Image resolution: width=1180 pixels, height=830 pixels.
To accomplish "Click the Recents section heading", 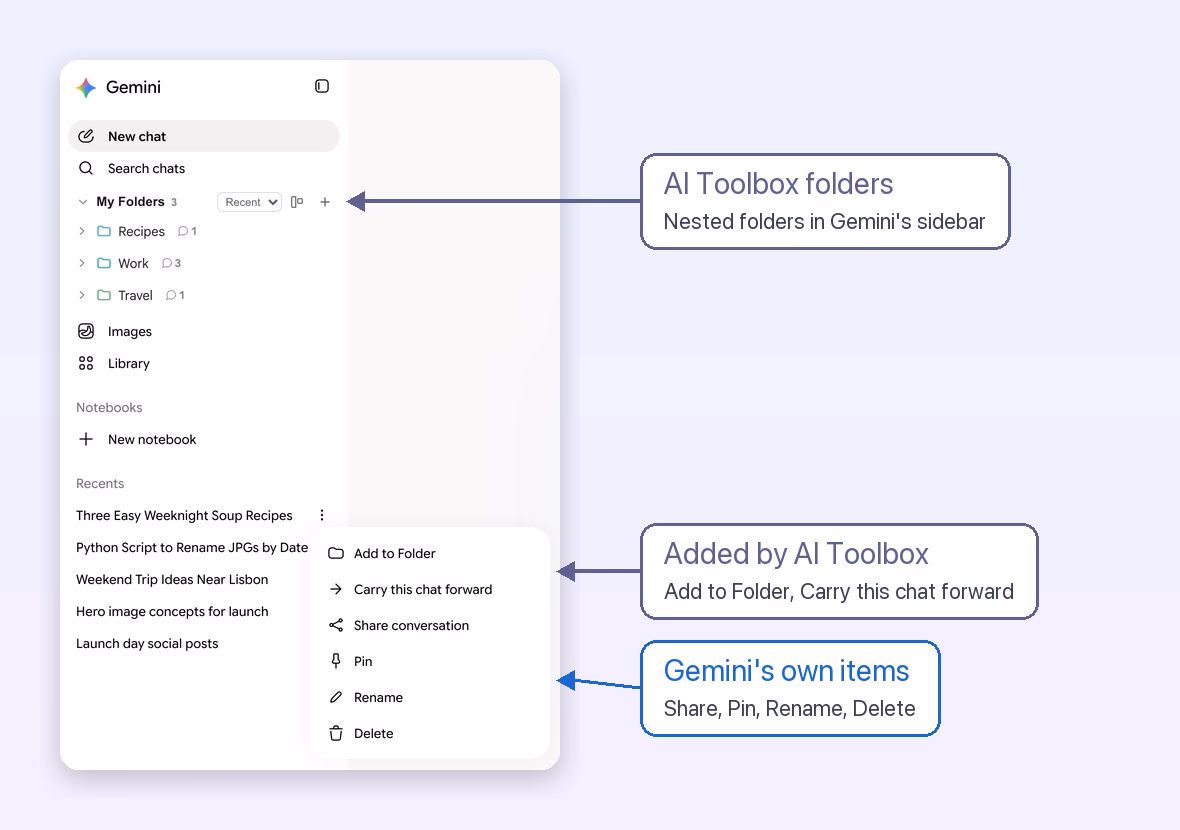I will tap(100, 484).
